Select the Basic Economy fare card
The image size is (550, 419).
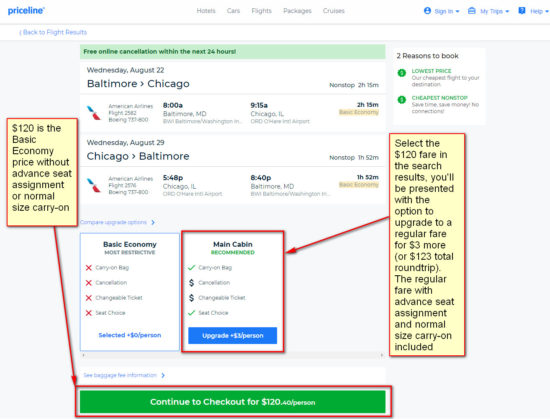tap(130, 292)
